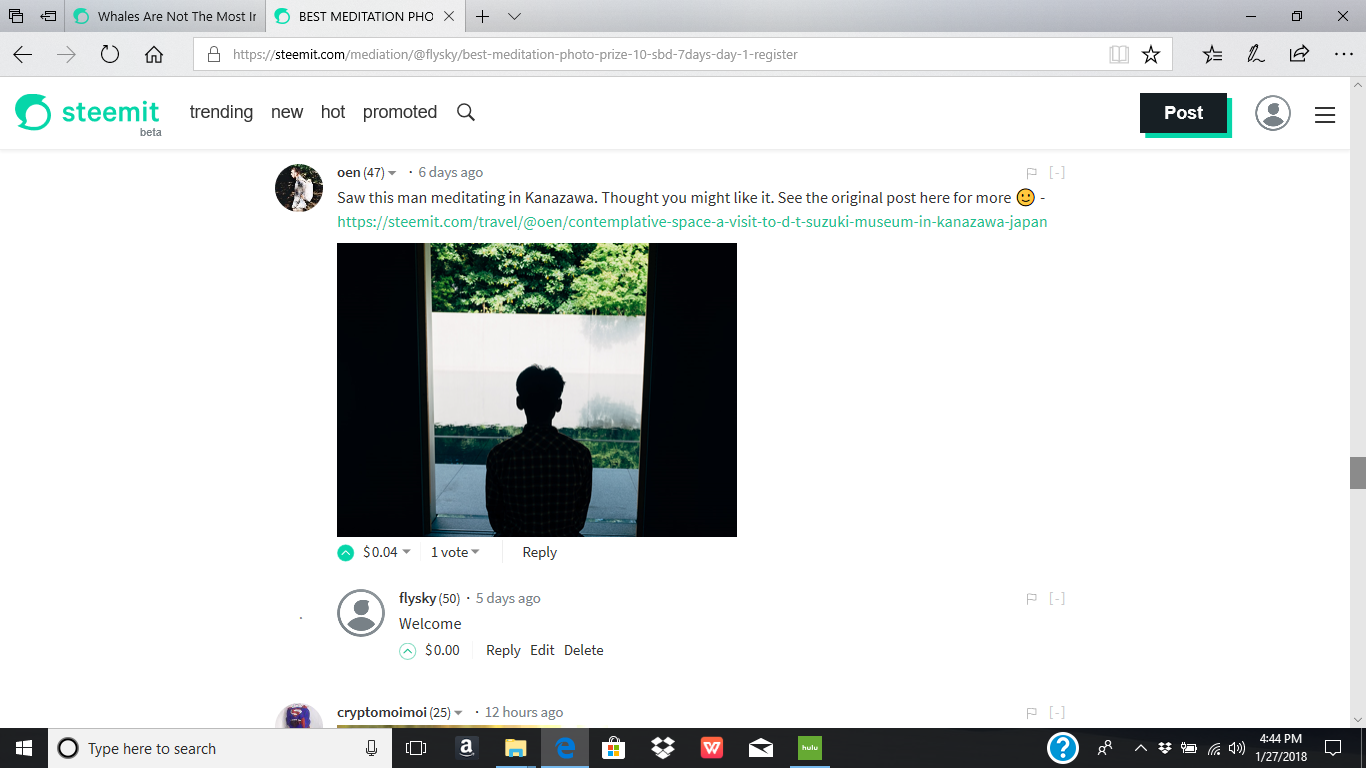The image size is (1366, 768).
Task: Flag oen's comment
Action: click(1030, 171)
